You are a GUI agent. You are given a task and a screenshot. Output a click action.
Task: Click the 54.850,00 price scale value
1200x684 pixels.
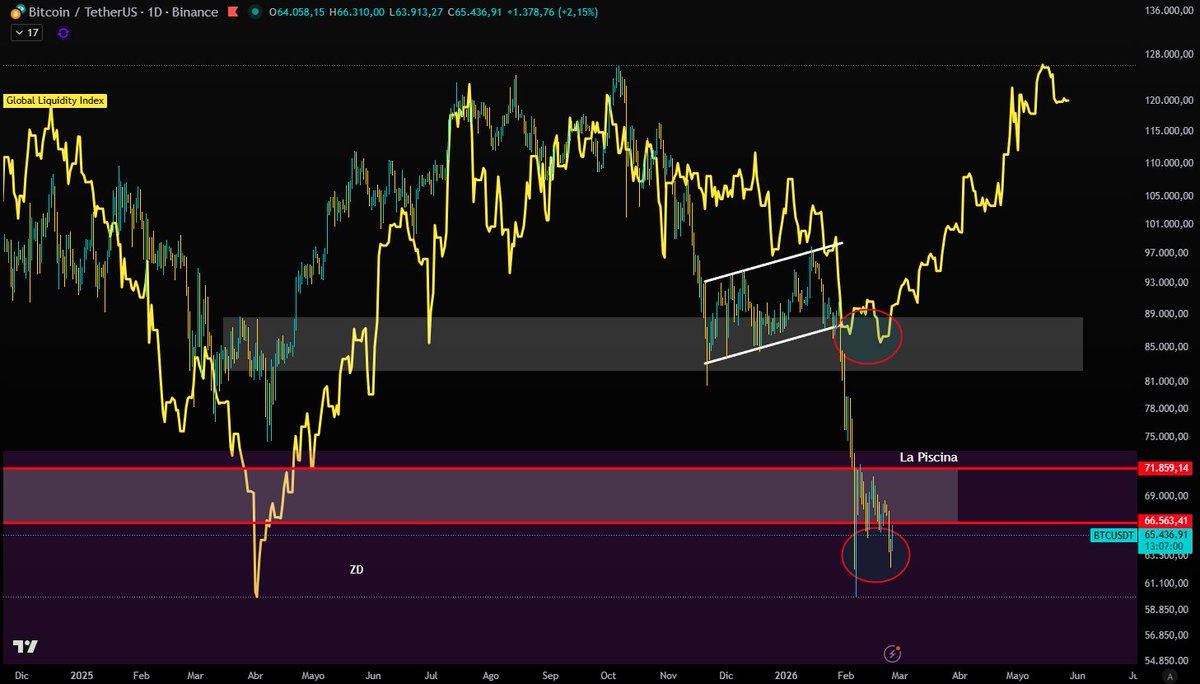(x=1167, y=661)
